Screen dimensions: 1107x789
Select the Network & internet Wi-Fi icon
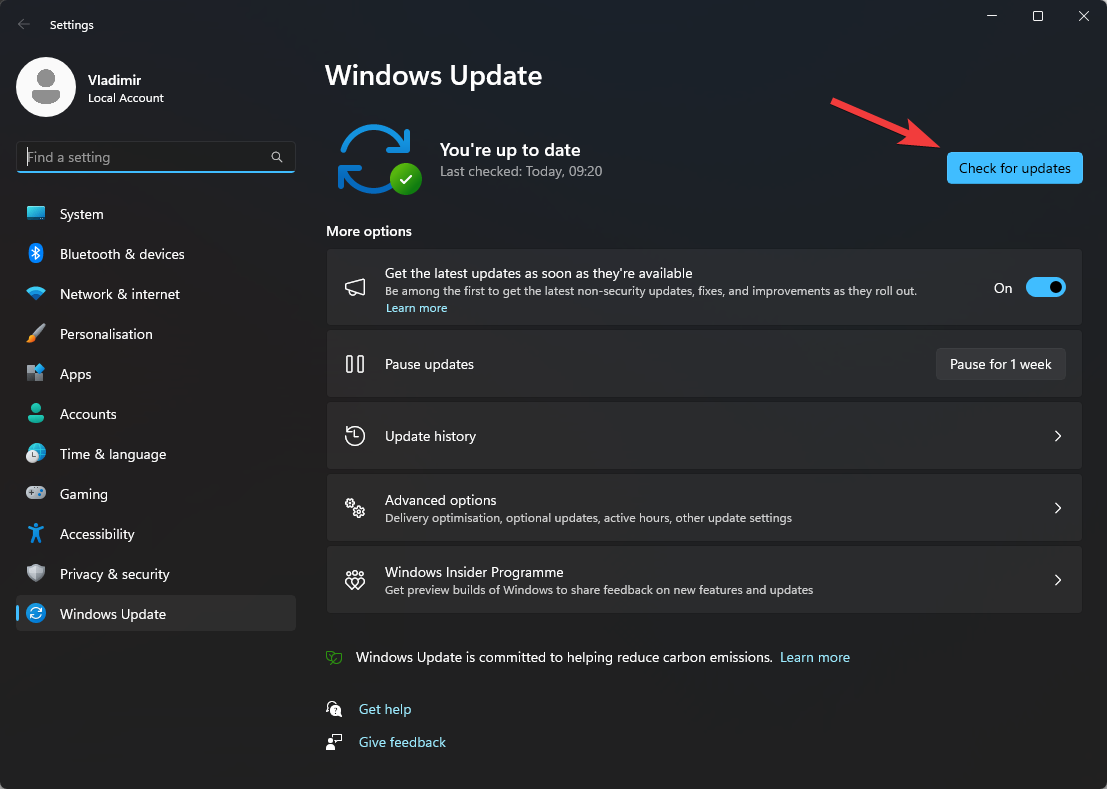(36, 294)
